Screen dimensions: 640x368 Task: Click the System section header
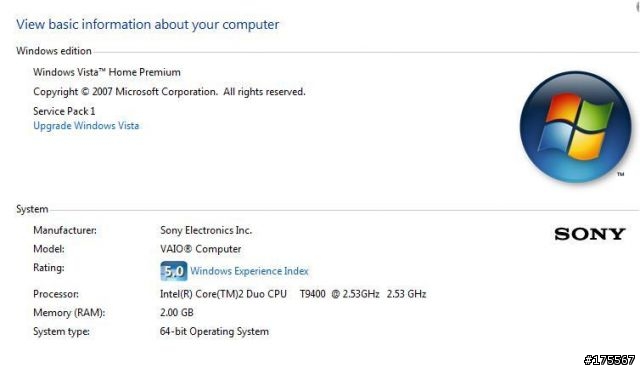pyautogui.click(x=32, y=209)
